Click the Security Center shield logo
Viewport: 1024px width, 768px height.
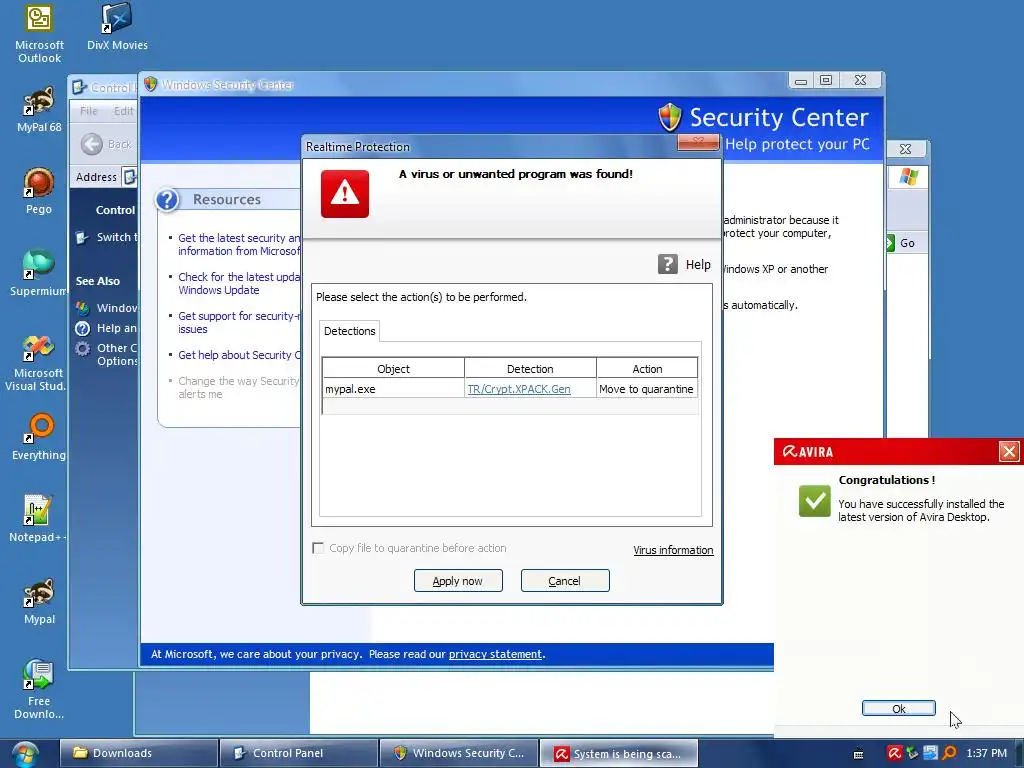670,118
